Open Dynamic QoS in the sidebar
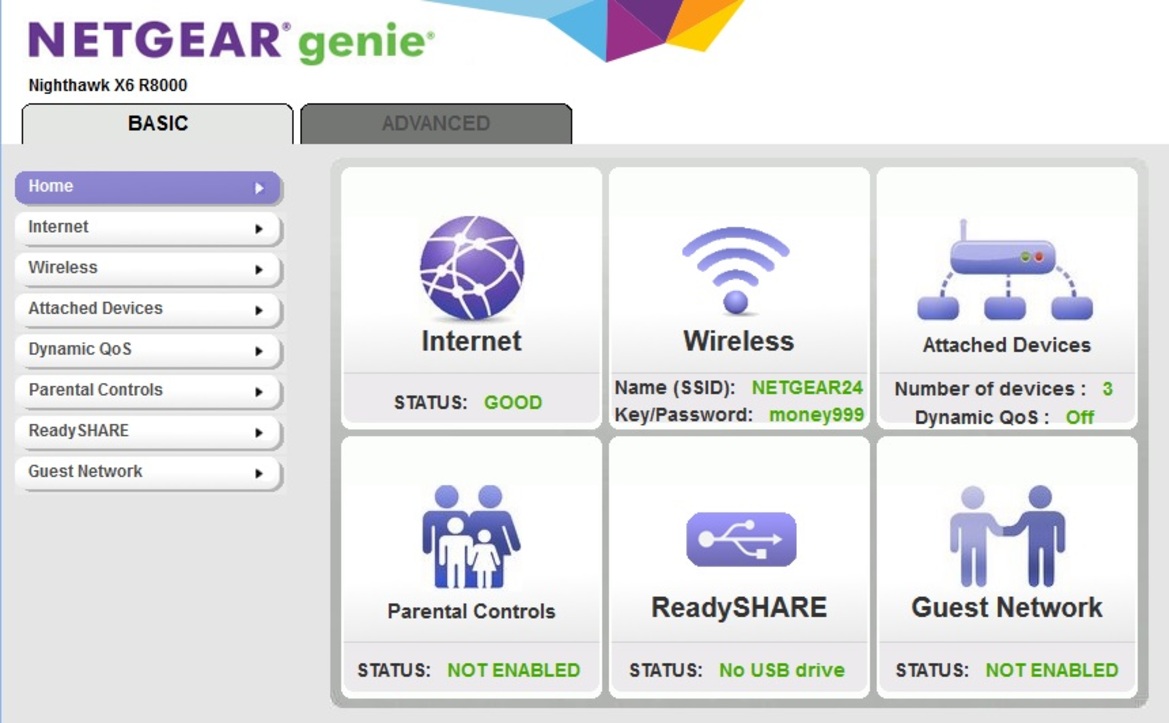The width and height of the screenshot is (1169, 723). [x=148, y=350]
